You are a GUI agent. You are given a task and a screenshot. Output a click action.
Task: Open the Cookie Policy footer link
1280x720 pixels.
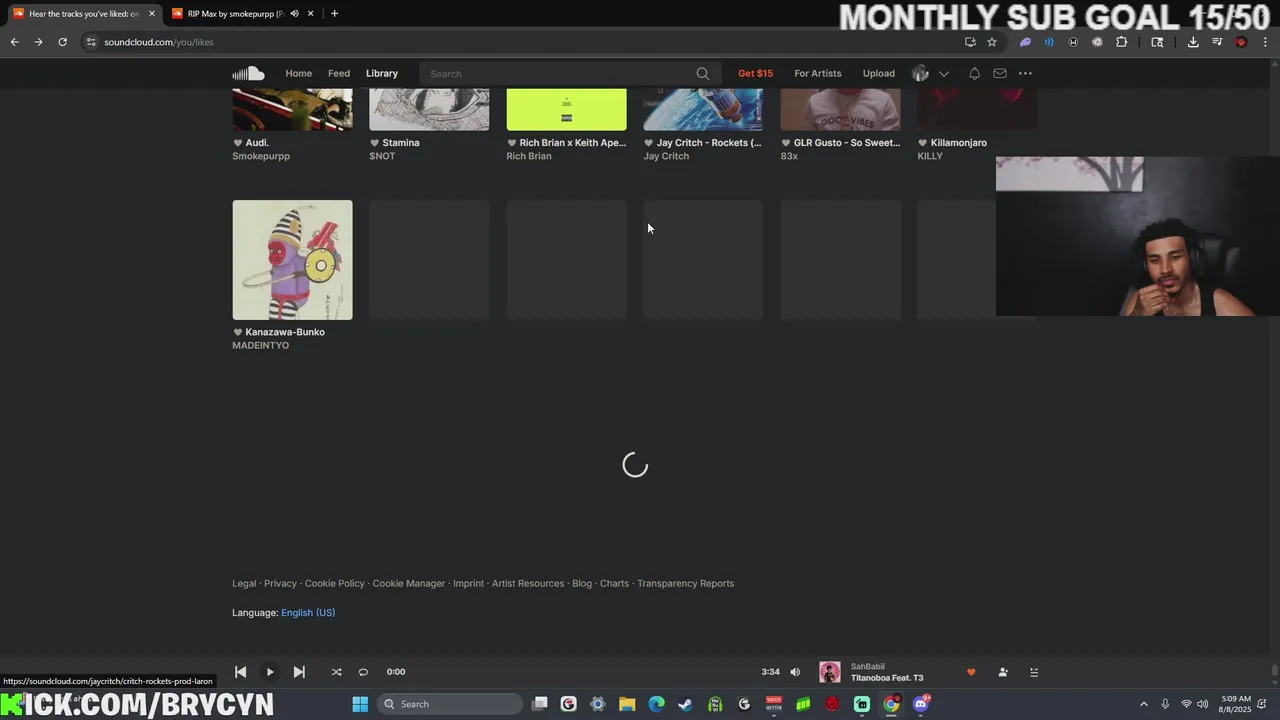point(335,584)
